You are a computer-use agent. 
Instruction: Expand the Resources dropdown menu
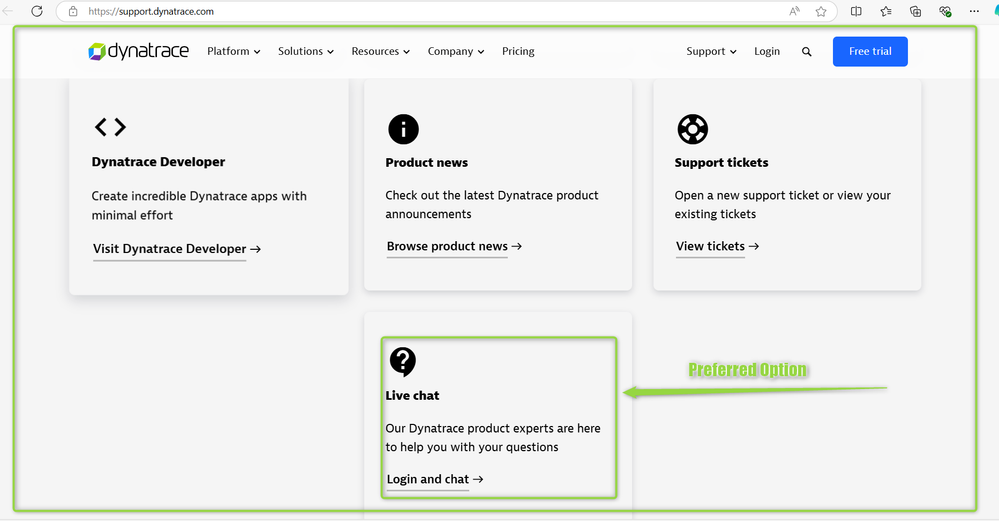(380, 52)
